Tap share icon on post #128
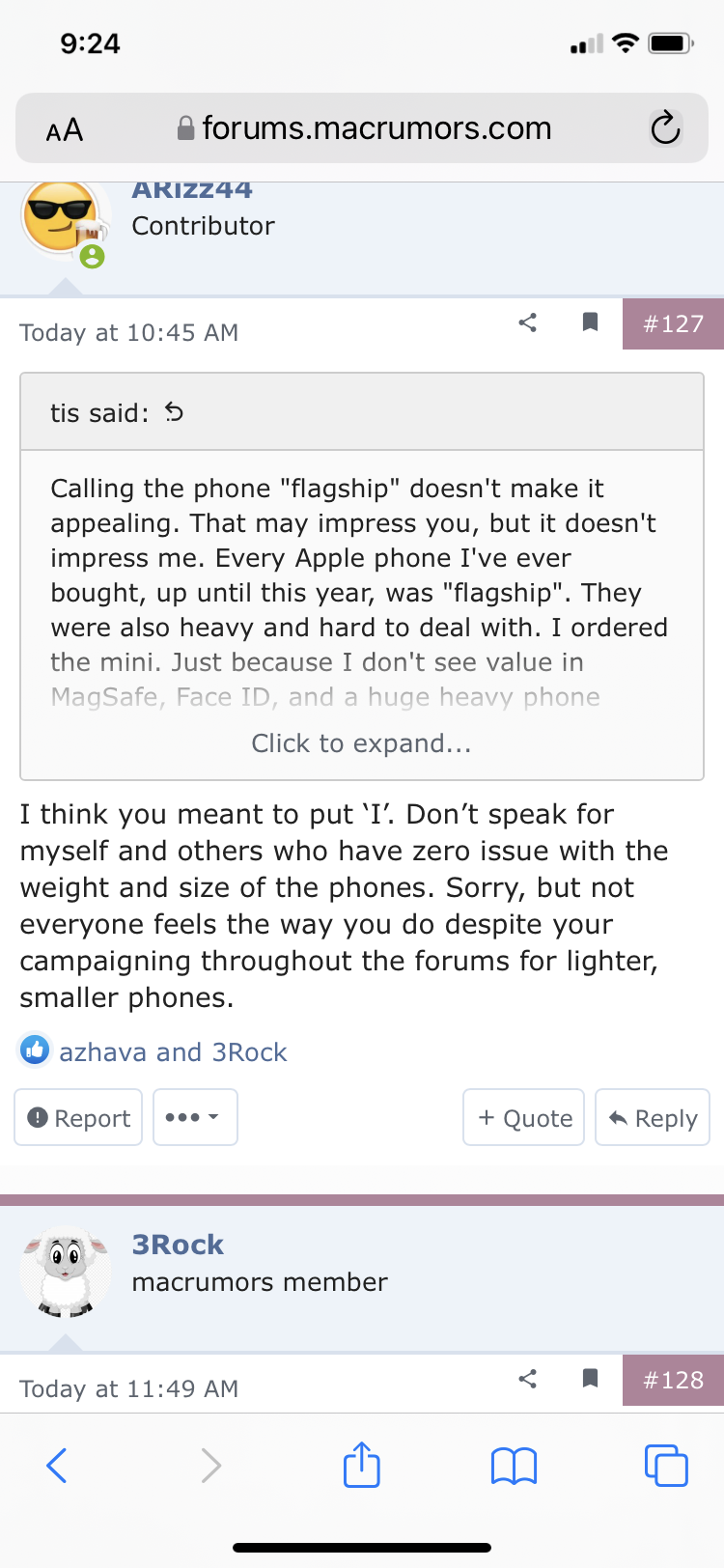The width and height of the screenshot is (724, 1568). point(527,1379)
